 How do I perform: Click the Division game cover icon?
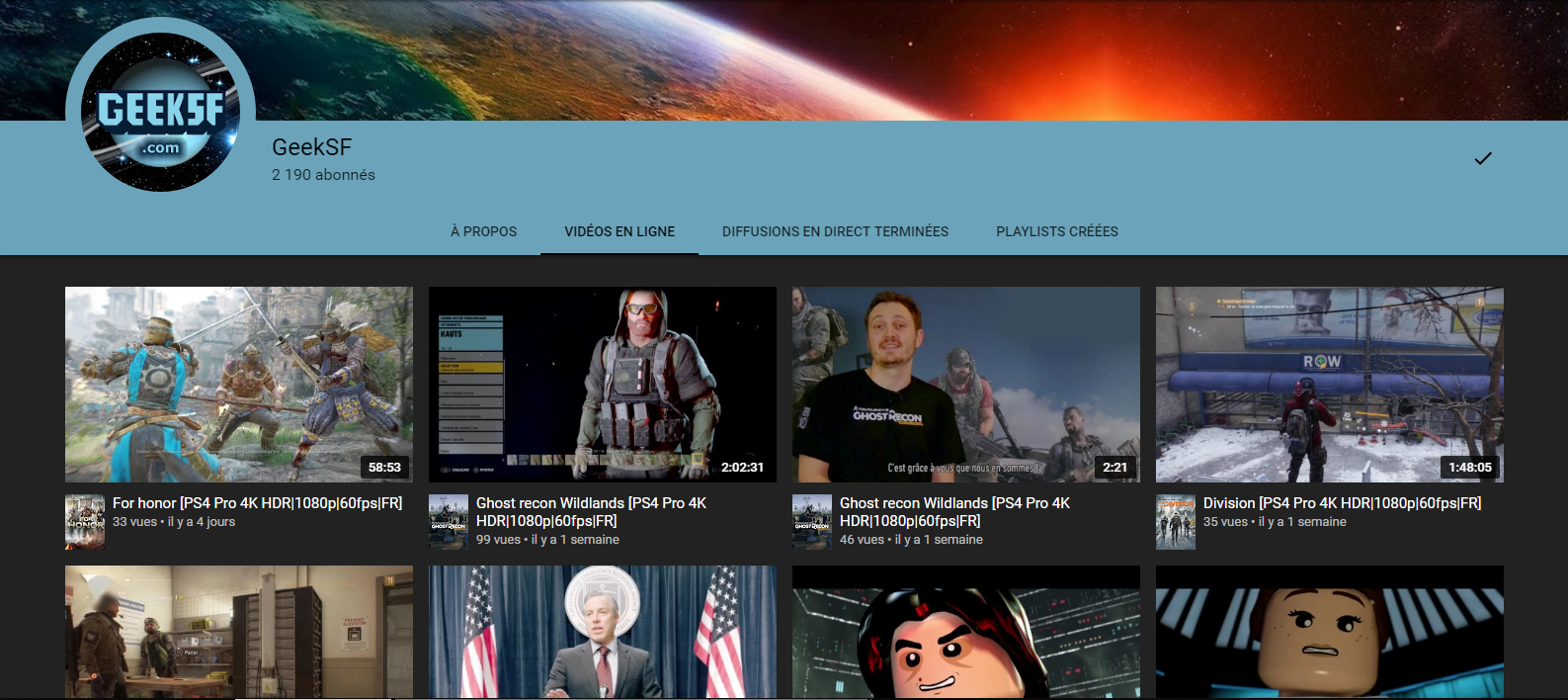(1176, 522)
